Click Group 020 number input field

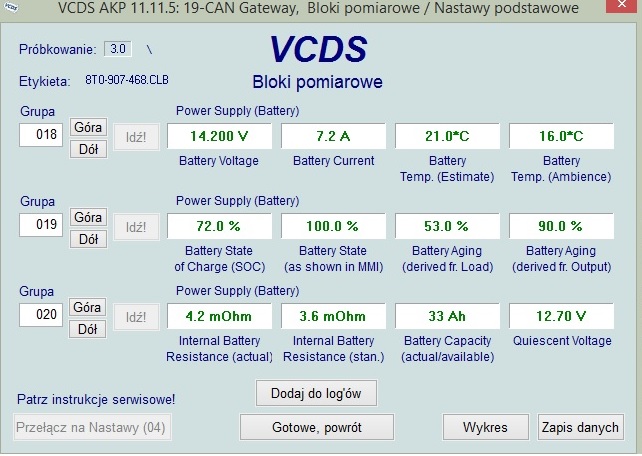[41, 315]
